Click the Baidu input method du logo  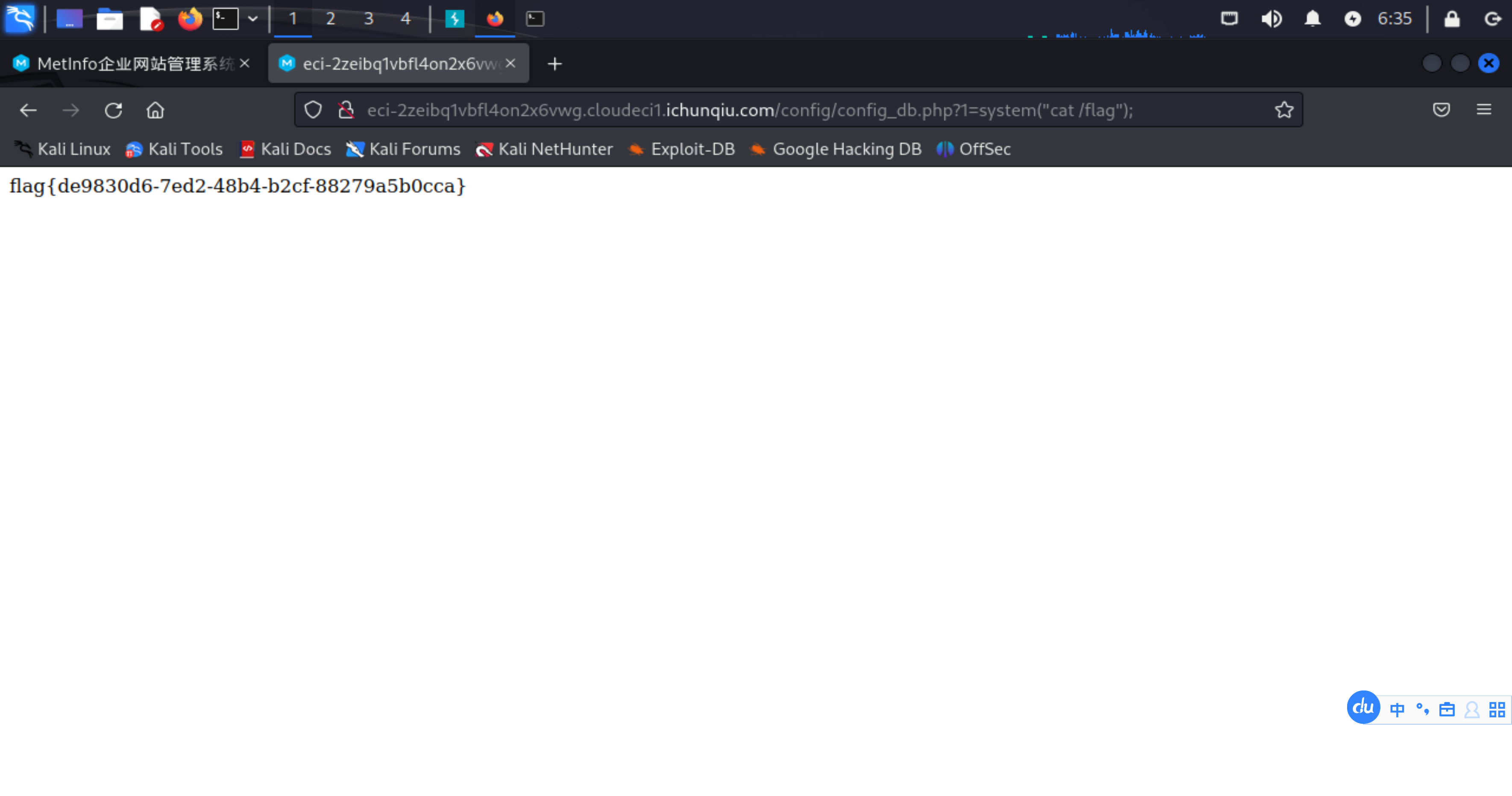point(1363,708)
